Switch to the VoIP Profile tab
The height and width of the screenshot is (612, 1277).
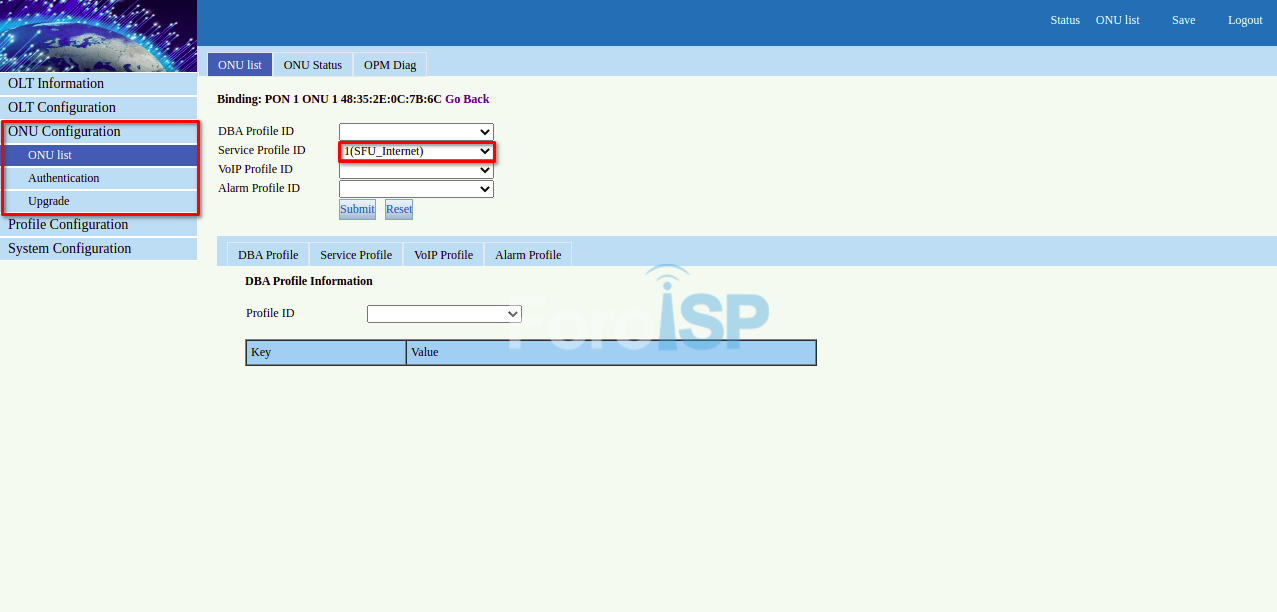coord(443,254)
